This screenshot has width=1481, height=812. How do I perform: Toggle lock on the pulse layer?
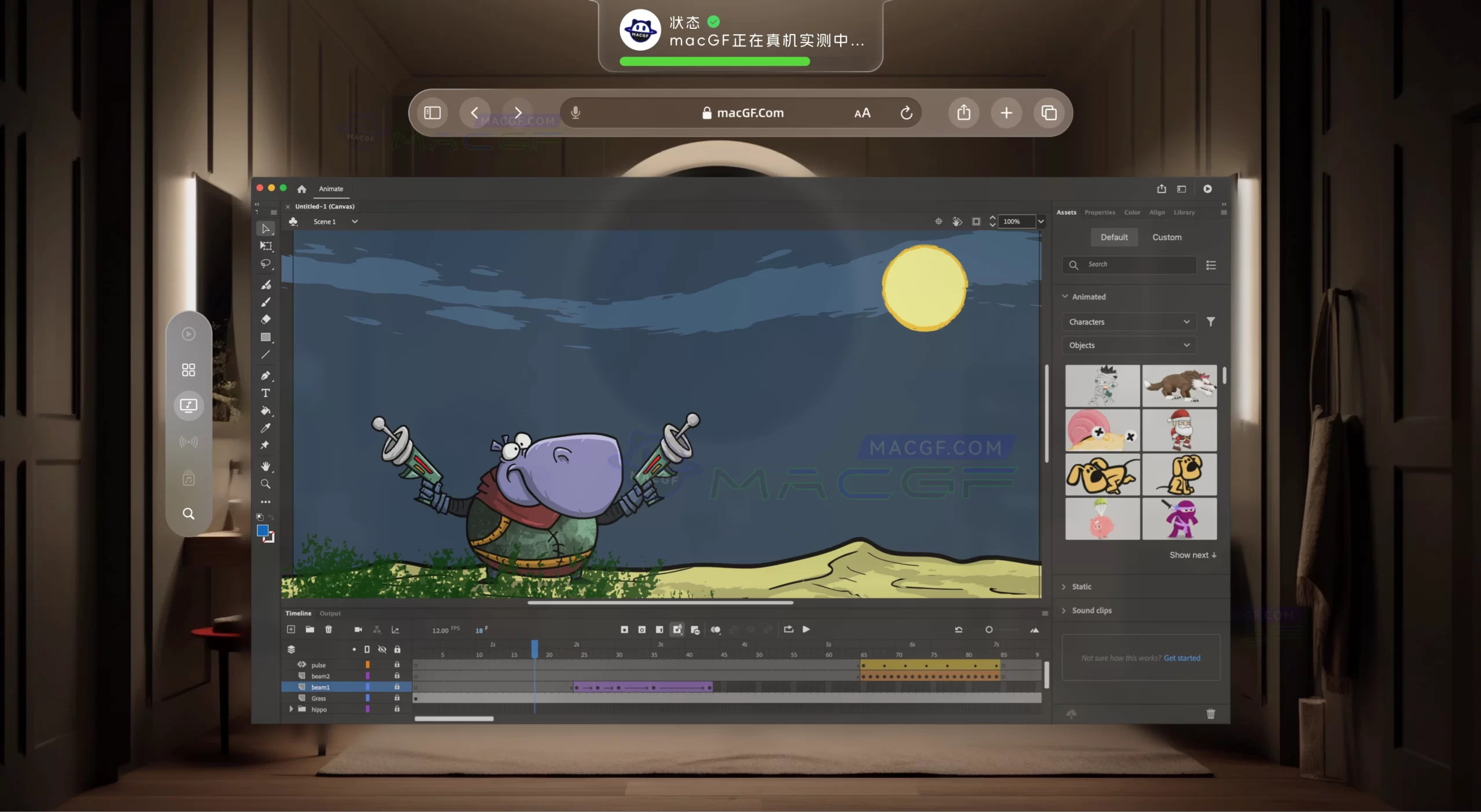point(397,665)
